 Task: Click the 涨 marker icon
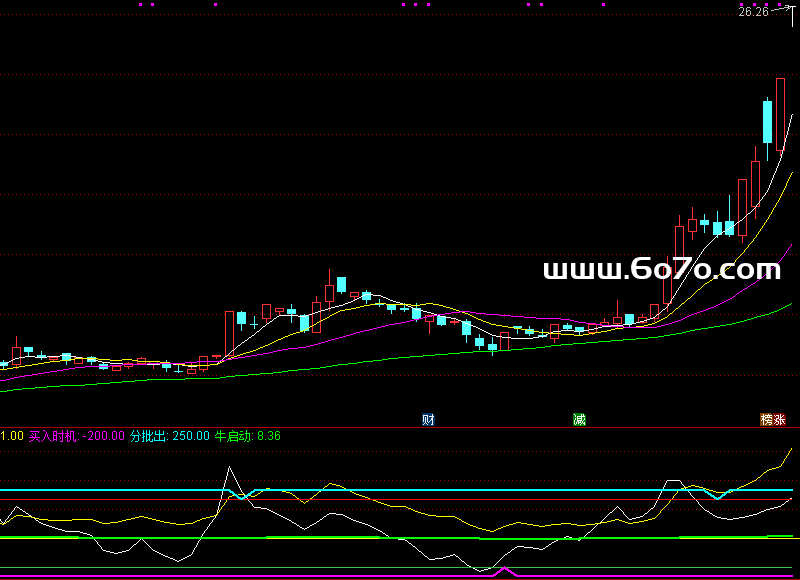point(779,419)
